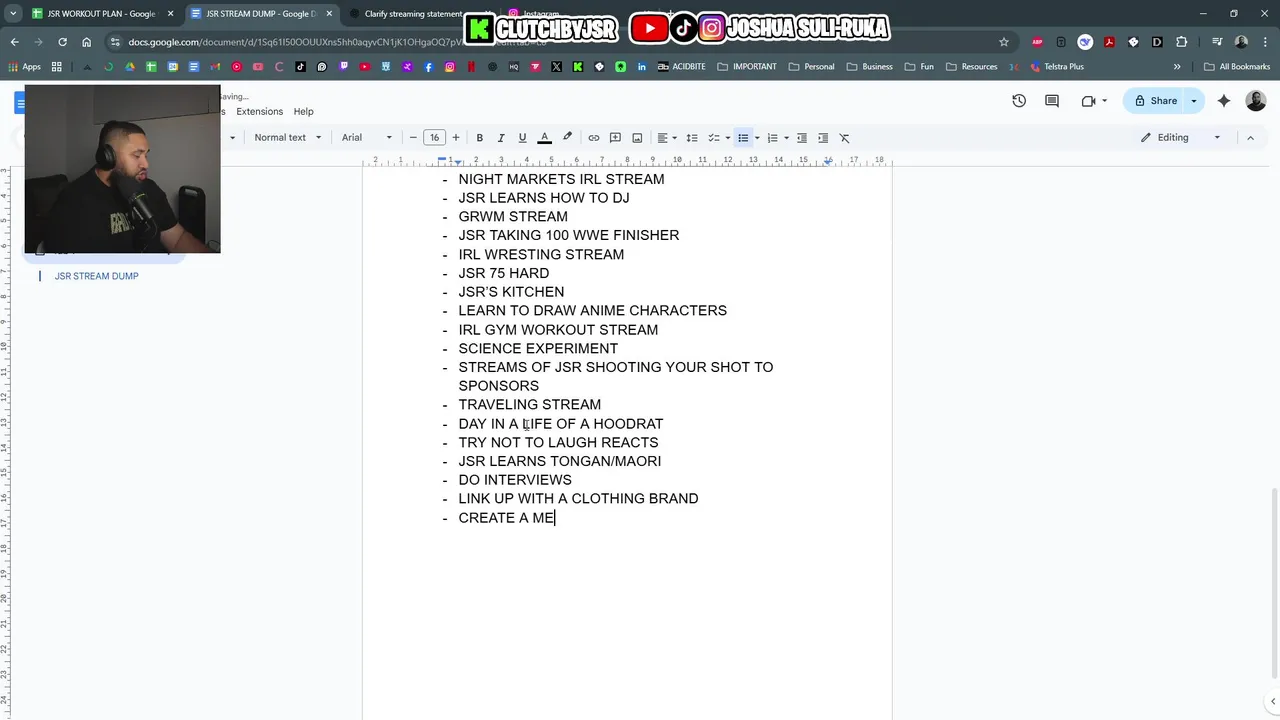This screenshot has height=720, width=1280.
Task: Open the Help menu
Action: 303,112
